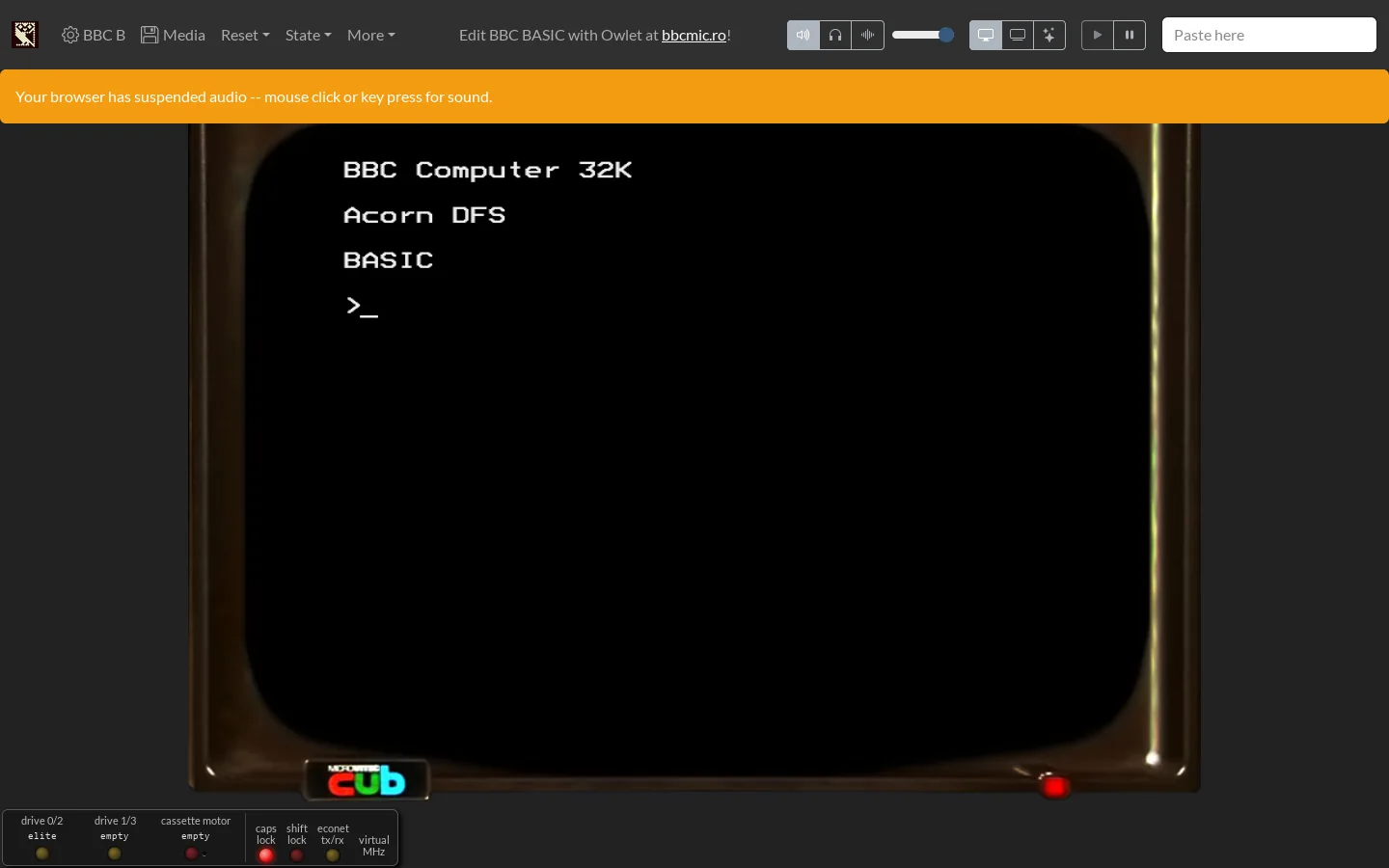Click the Paste here input field

1269,35
